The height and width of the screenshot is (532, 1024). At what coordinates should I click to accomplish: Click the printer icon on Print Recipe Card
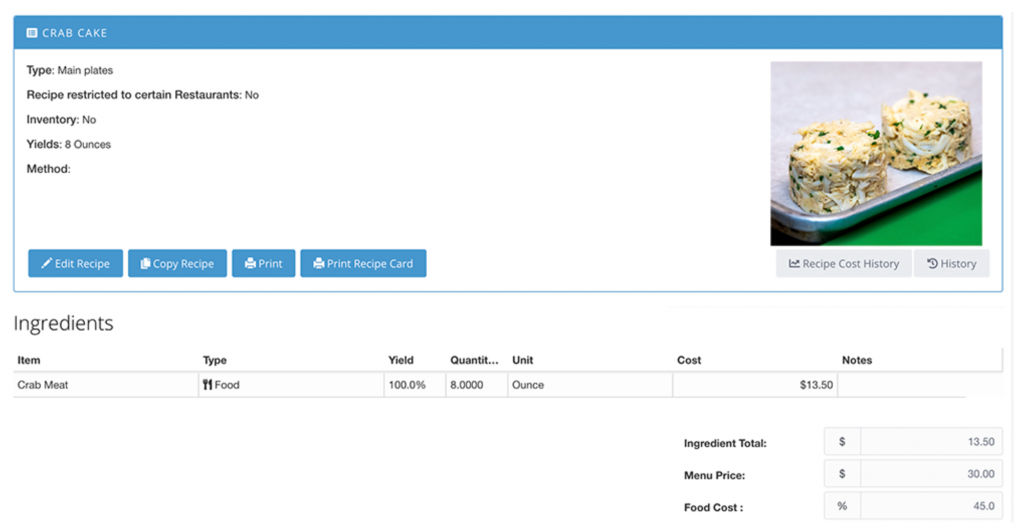pyautogui.click(x=319, y=264)
